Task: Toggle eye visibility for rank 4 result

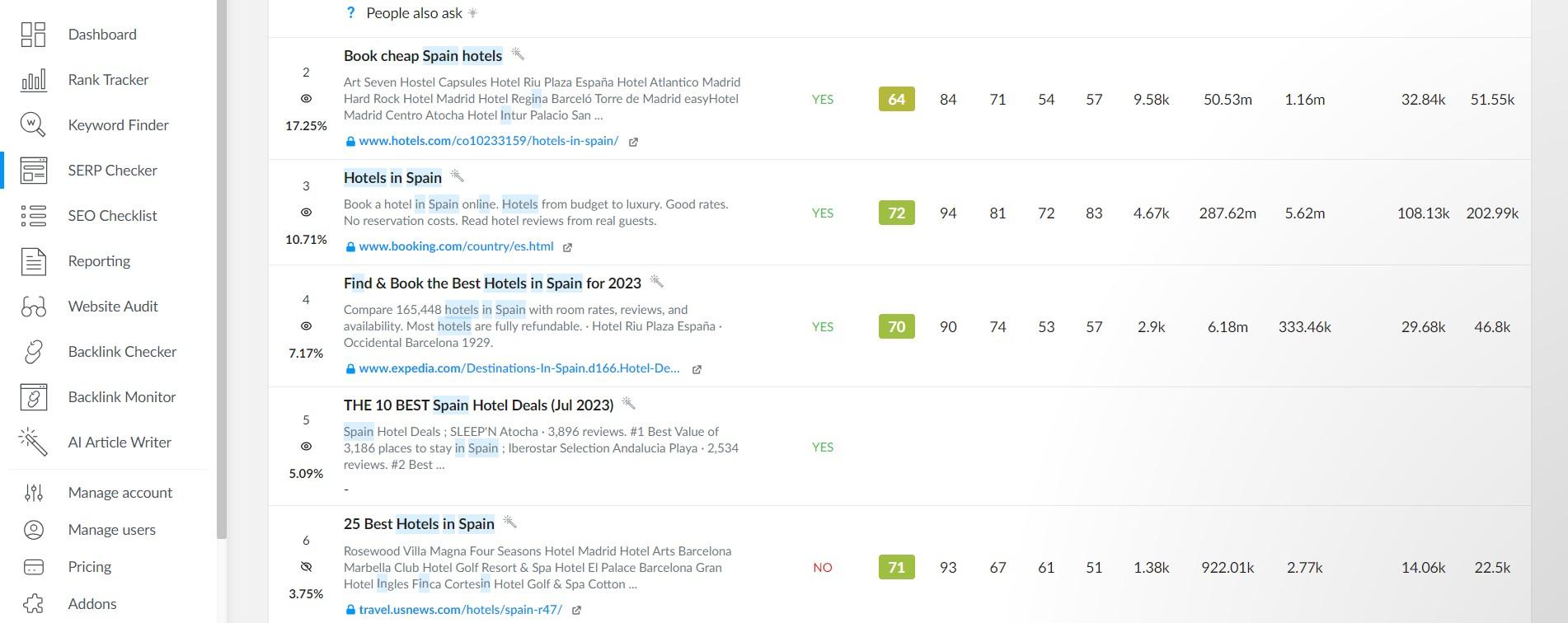Action: click(306, 326)
